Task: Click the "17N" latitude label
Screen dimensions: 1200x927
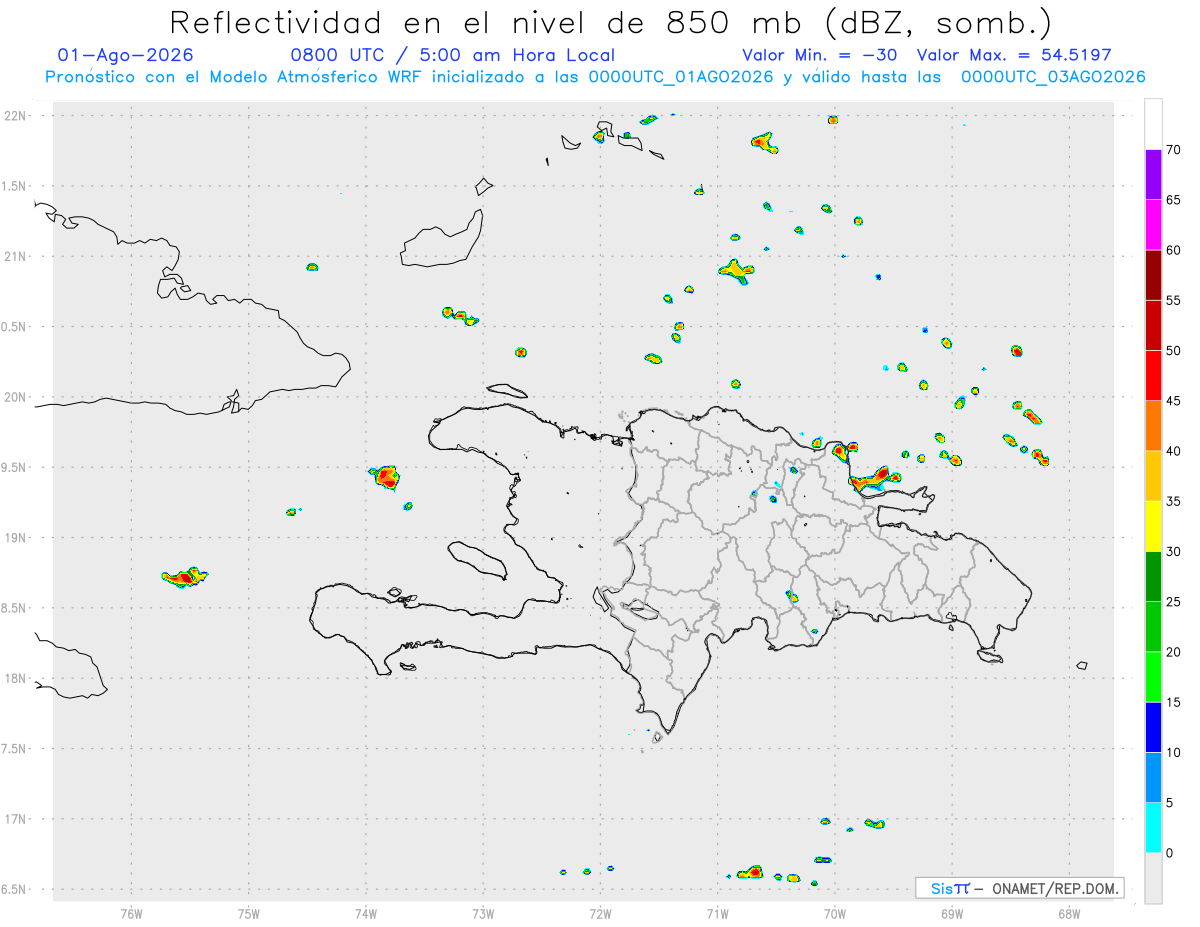Action: [x=17, y=819]
